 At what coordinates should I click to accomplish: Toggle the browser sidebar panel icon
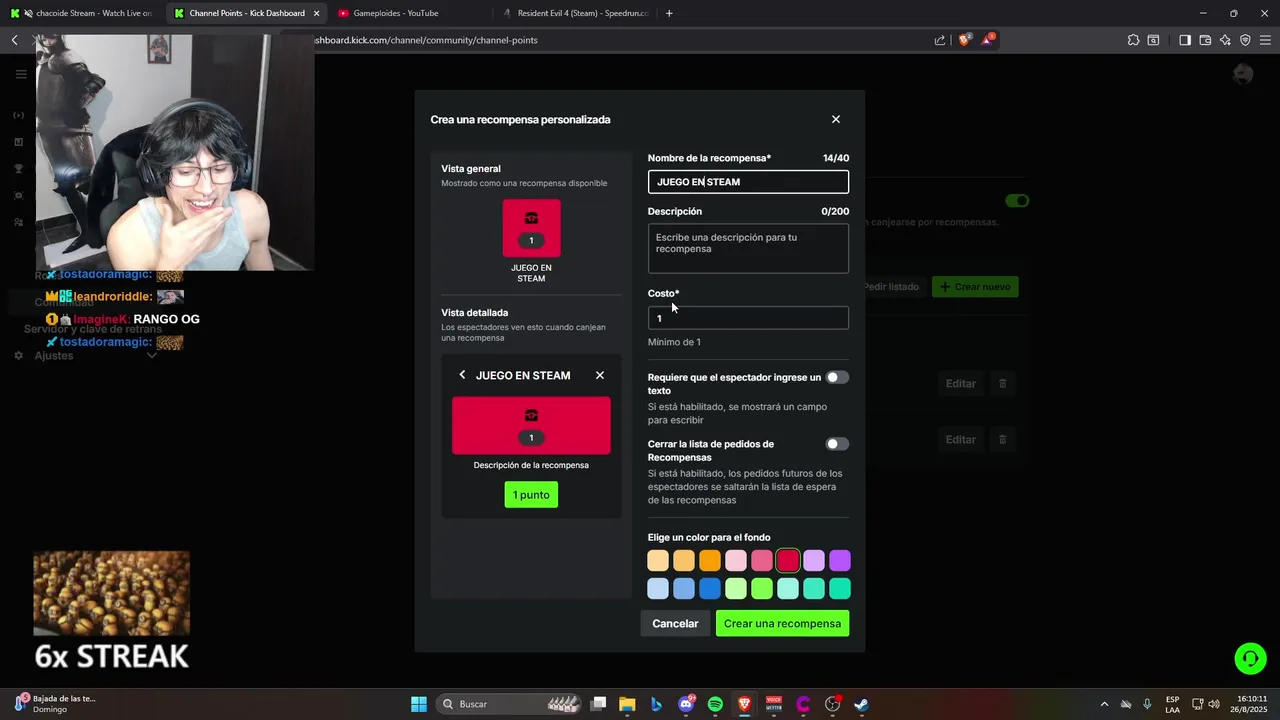[1185, 40]
